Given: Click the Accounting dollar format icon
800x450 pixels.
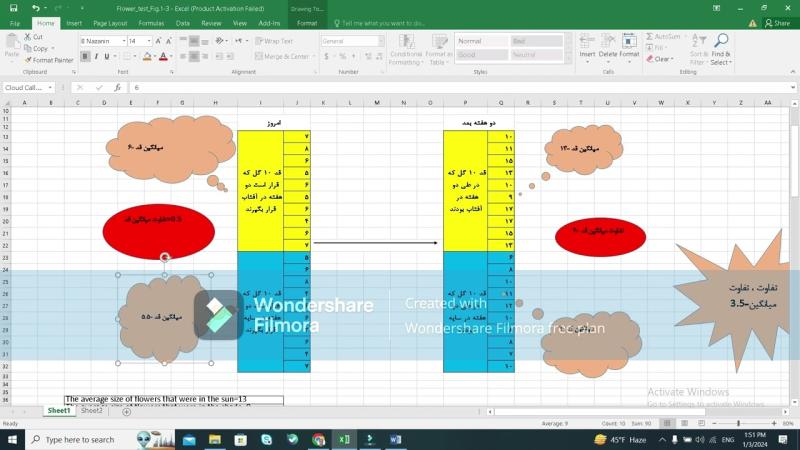Looking at the screenshot, I should (327, 56).
